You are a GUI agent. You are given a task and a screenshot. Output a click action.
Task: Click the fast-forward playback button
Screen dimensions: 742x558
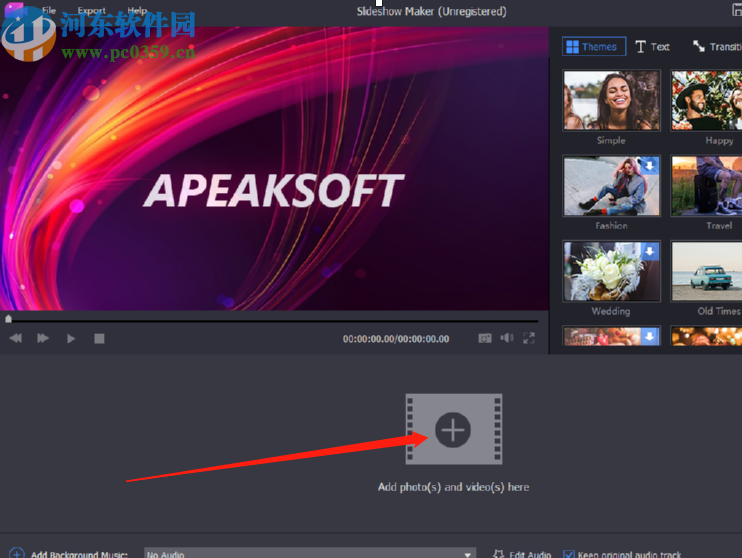coord(43,338)
